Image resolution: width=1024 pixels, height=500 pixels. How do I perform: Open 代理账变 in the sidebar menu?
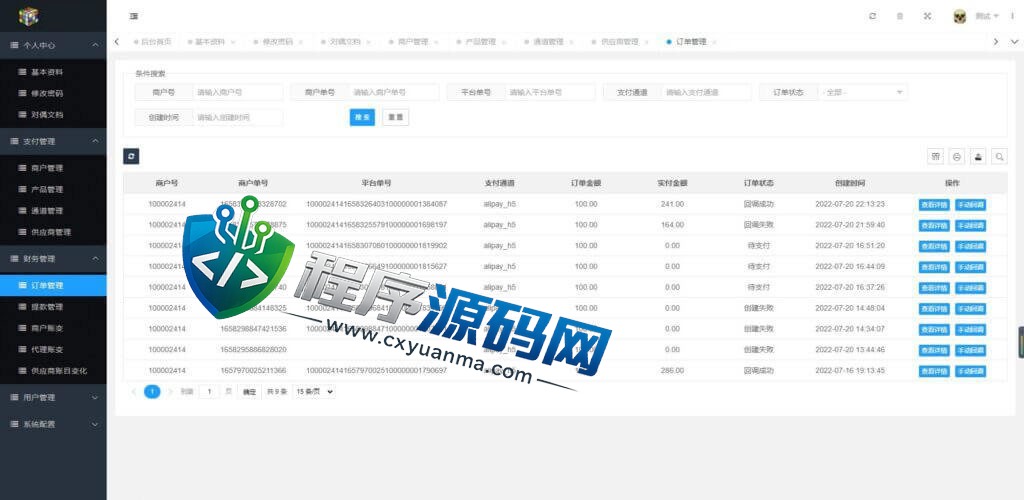pyautogui.click(x=53, y=349)
